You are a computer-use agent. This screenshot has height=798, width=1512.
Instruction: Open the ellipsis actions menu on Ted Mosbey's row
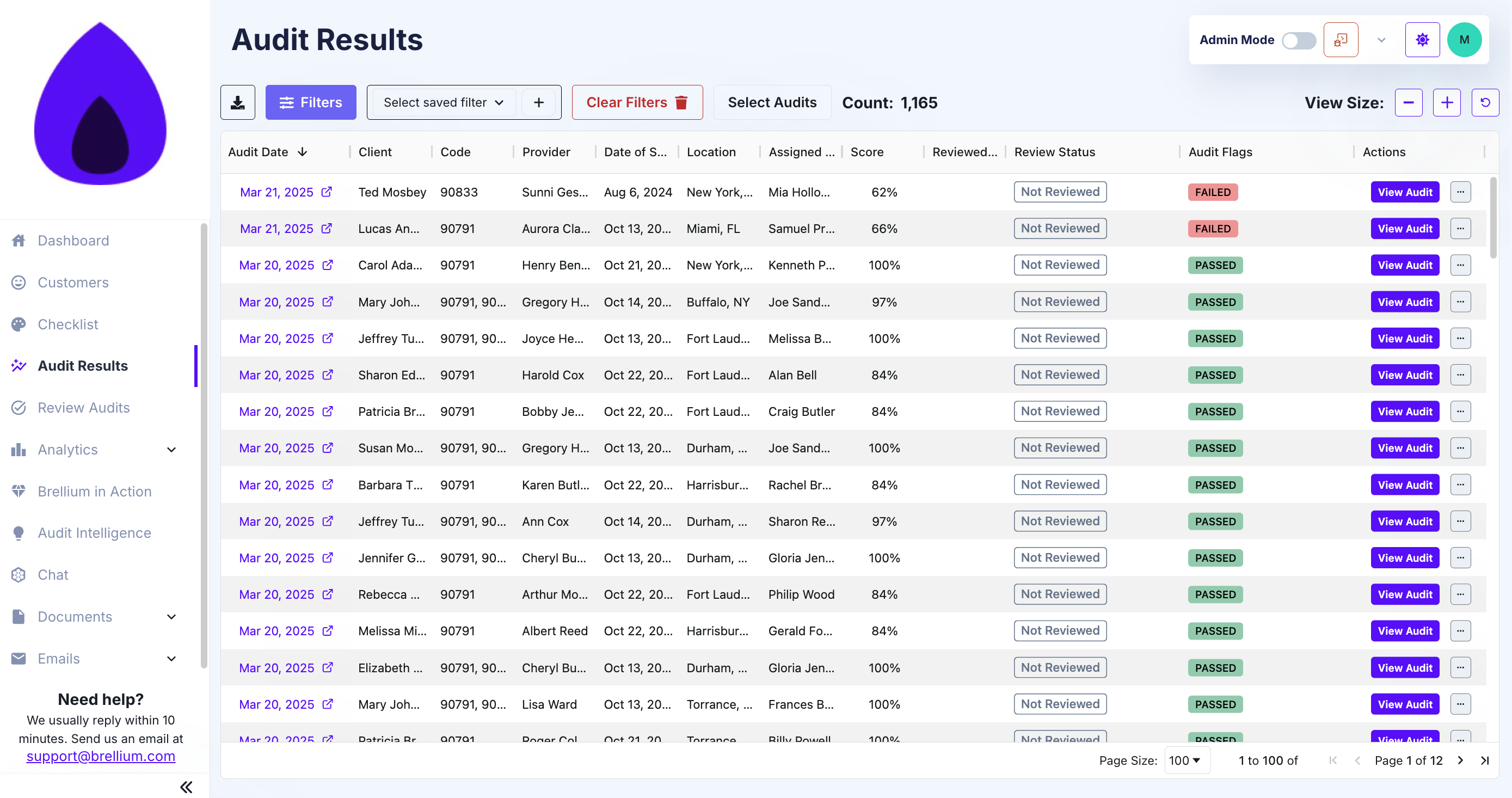1461,192
